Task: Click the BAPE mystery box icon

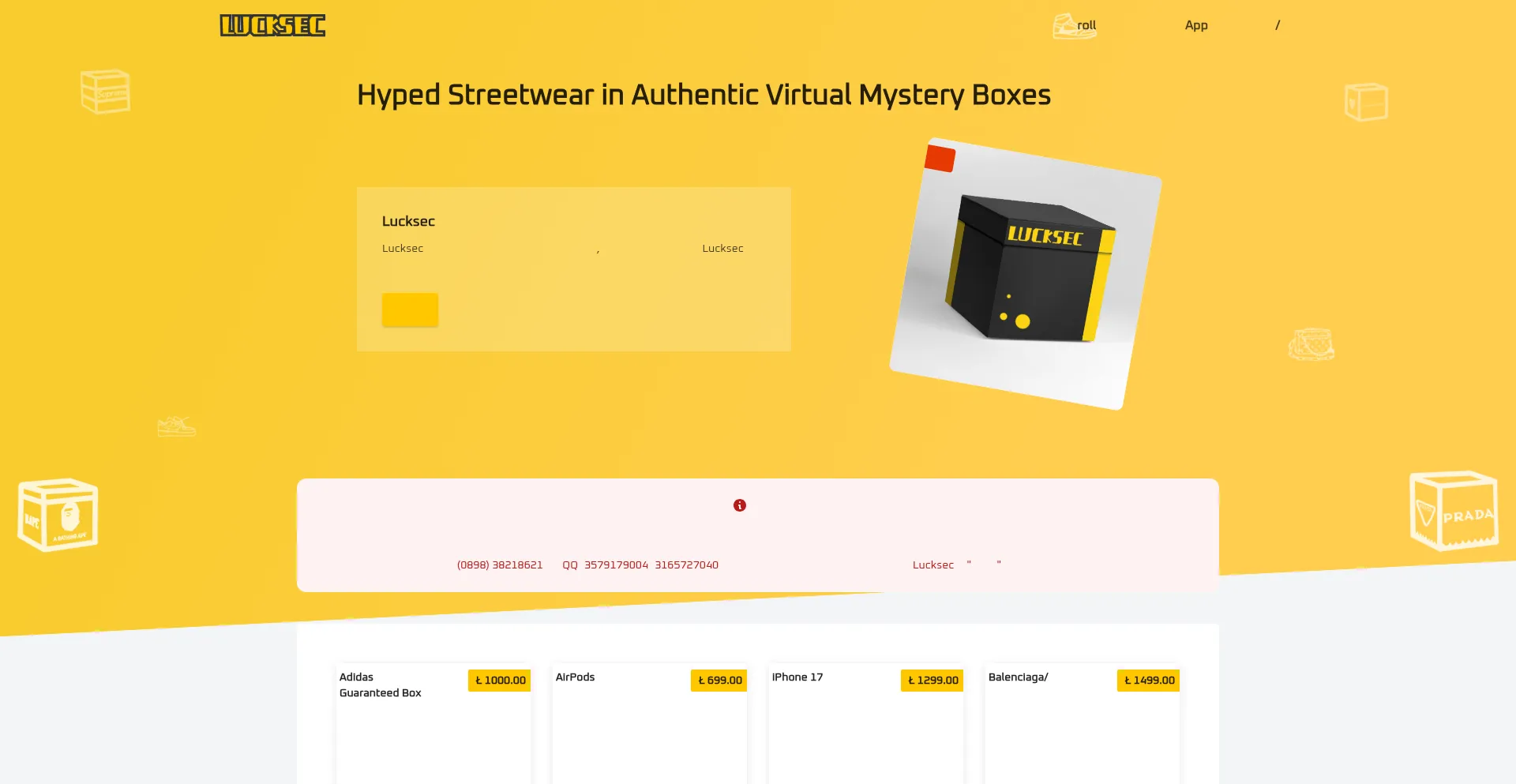Action: (58, 515)
